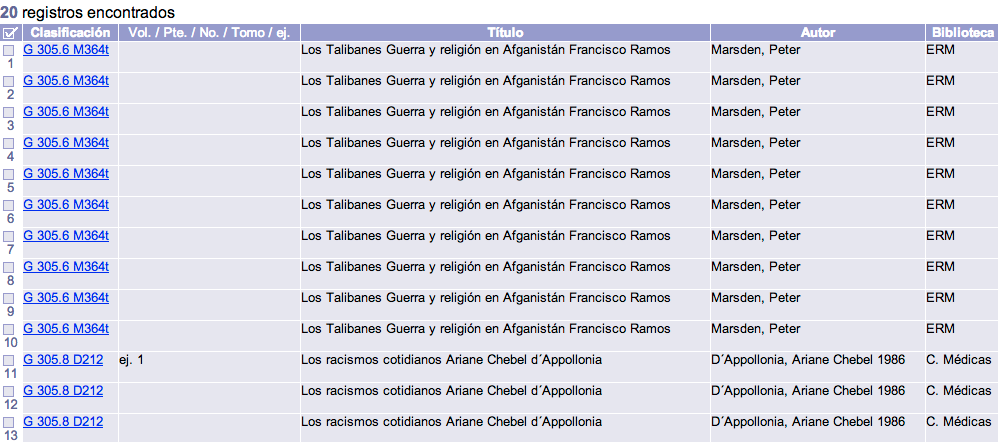
Task: Click G 305.8 D212 link in row 12
Action: coord(63,390)
